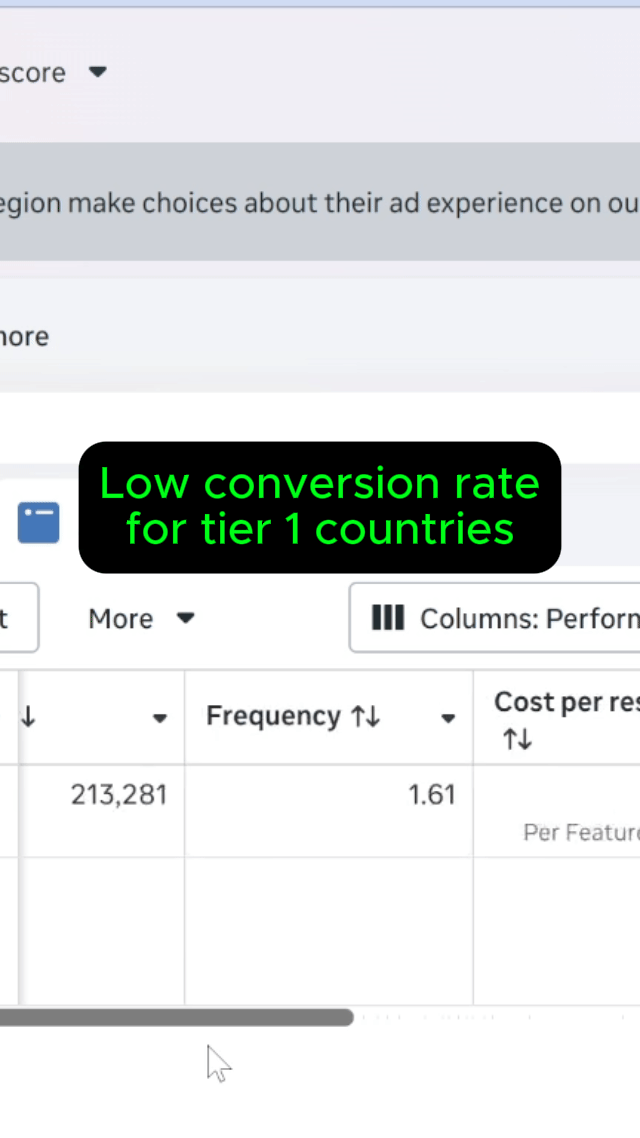Click the down-arrow sort icon in leftmost column
The image size is (640, 1138).
click(x=28, y=717)
